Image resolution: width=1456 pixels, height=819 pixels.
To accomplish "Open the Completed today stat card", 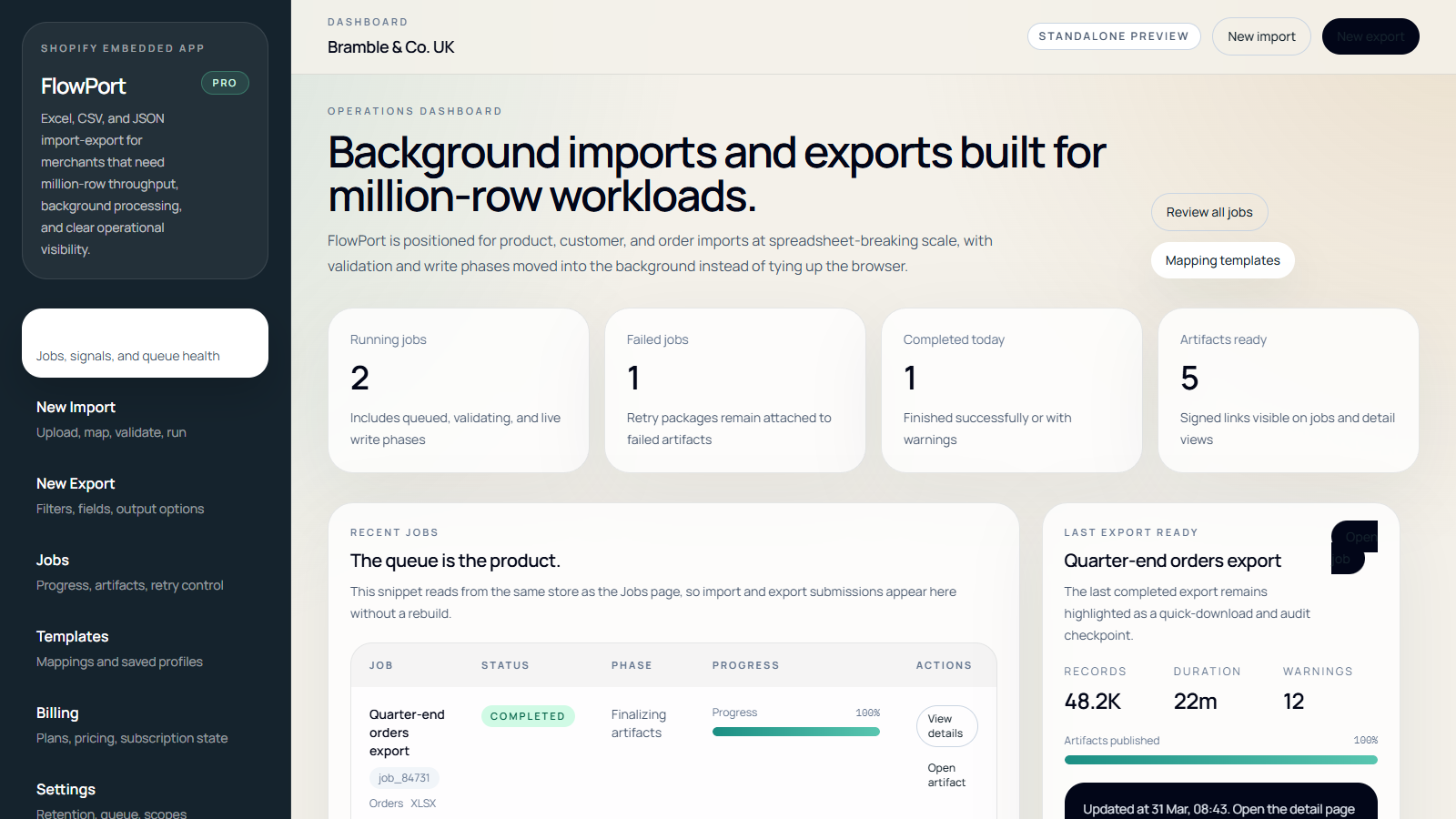I will click(x=1012, y=390).
